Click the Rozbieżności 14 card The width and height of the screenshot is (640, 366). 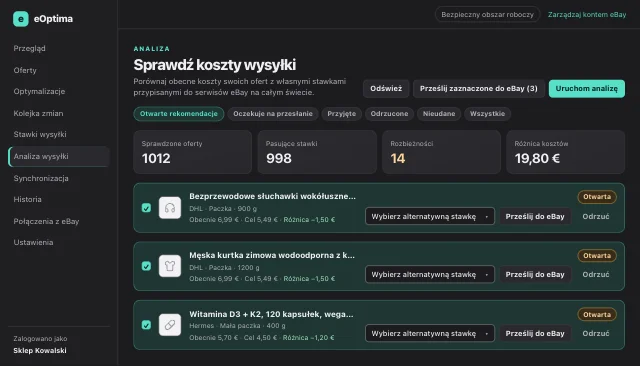pyautogui.click(x=441, y=152)
